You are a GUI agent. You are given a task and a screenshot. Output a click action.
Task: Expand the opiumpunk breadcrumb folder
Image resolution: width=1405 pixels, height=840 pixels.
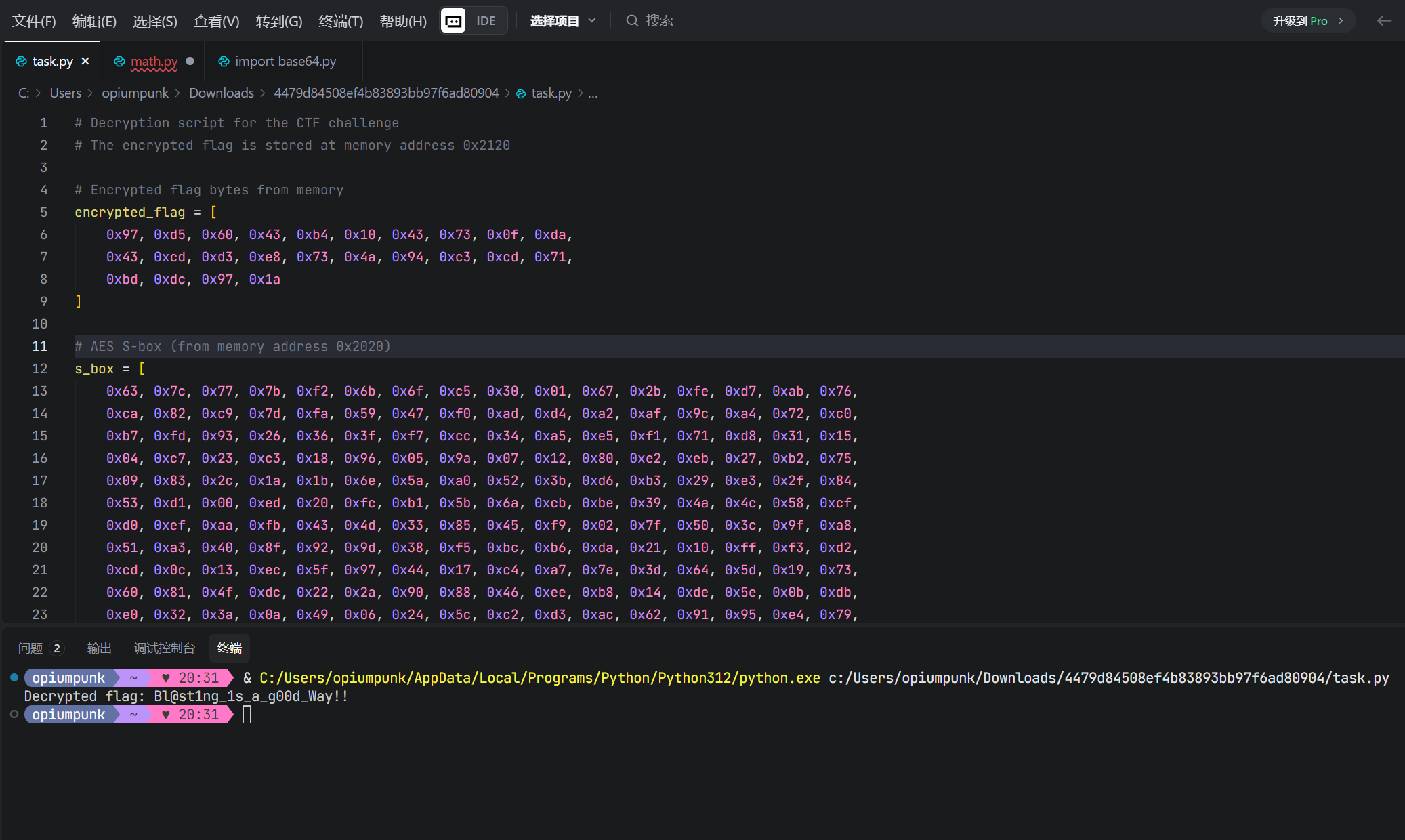(135, 93)
